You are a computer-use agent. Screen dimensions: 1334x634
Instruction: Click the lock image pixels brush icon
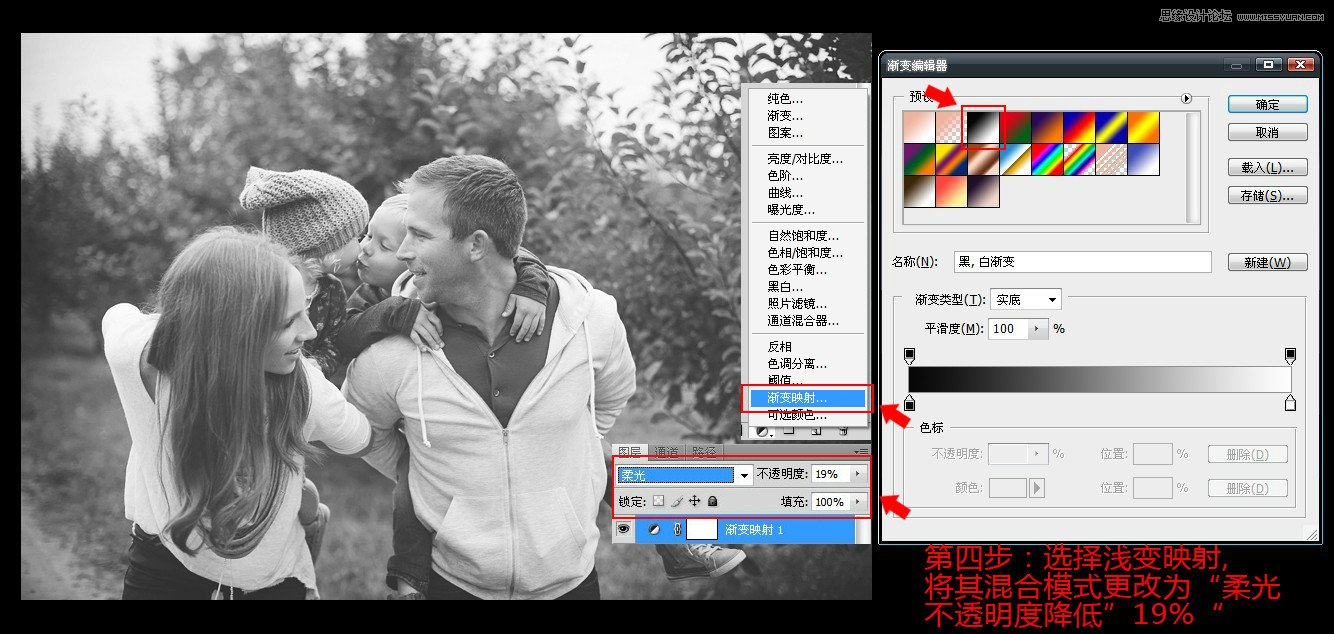(678, 502)
